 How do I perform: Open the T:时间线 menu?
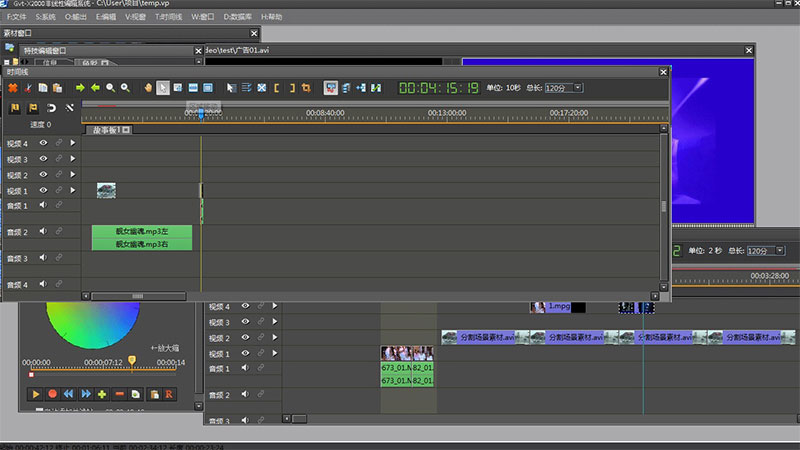tap(167, 16)
